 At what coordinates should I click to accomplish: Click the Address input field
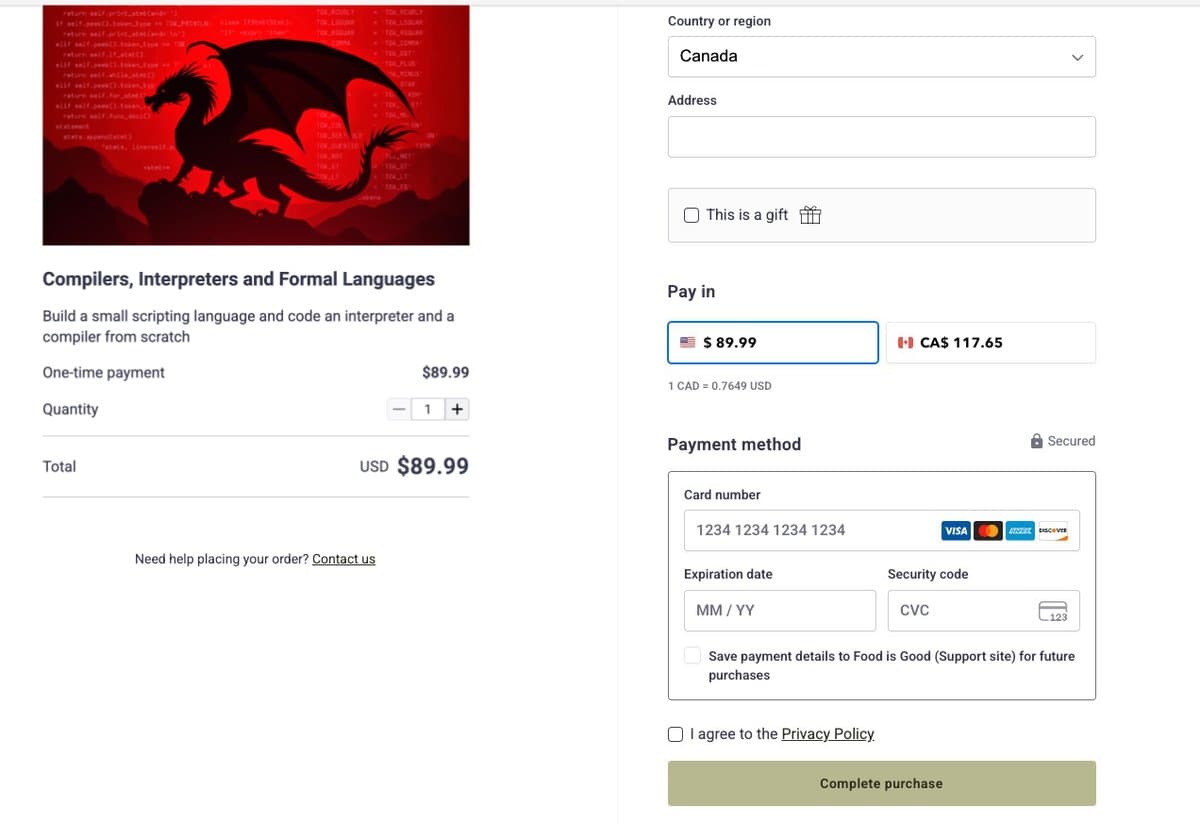coord(881,136)
